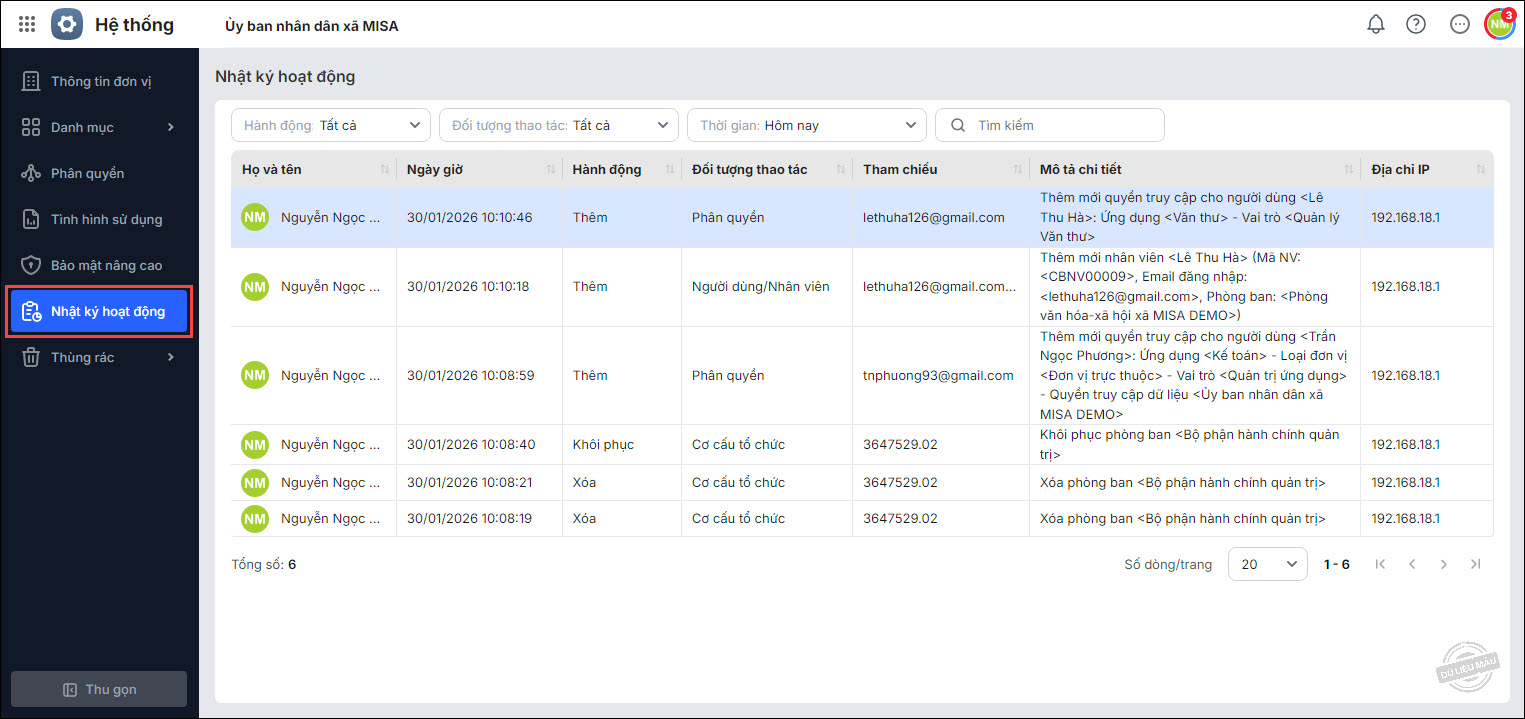Click the notification bell icon
1525x719 pixels.
pos(1376,24)
